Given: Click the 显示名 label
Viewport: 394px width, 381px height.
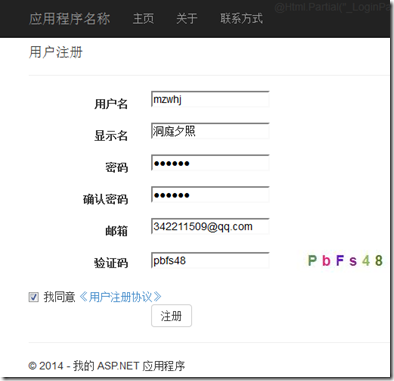Looking at the screenshot, I should point(111,136).
